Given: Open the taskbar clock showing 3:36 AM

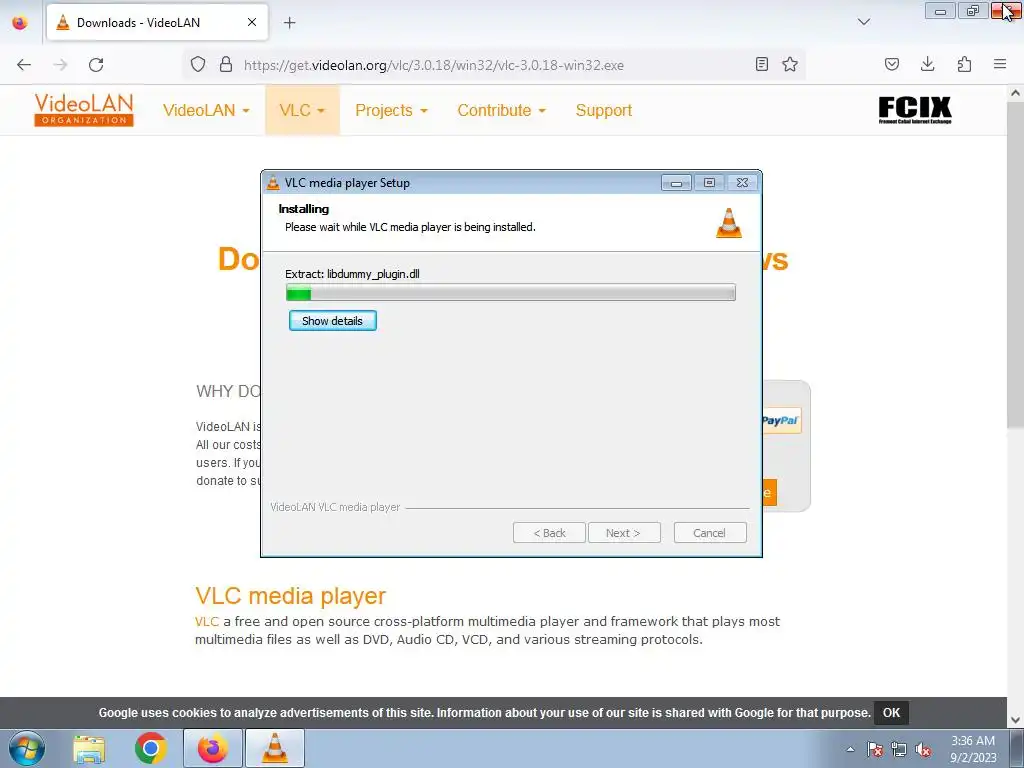Looking at the screenshot, I should [973, 749].
